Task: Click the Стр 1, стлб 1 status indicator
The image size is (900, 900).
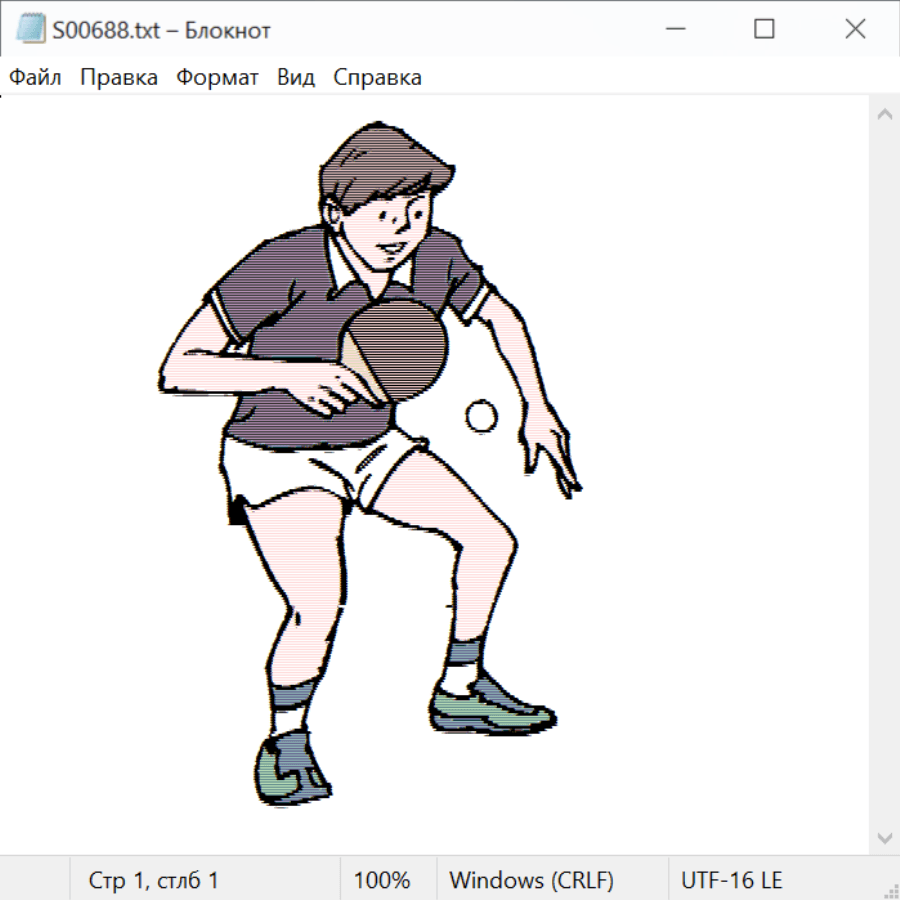Action: (154, 880)
